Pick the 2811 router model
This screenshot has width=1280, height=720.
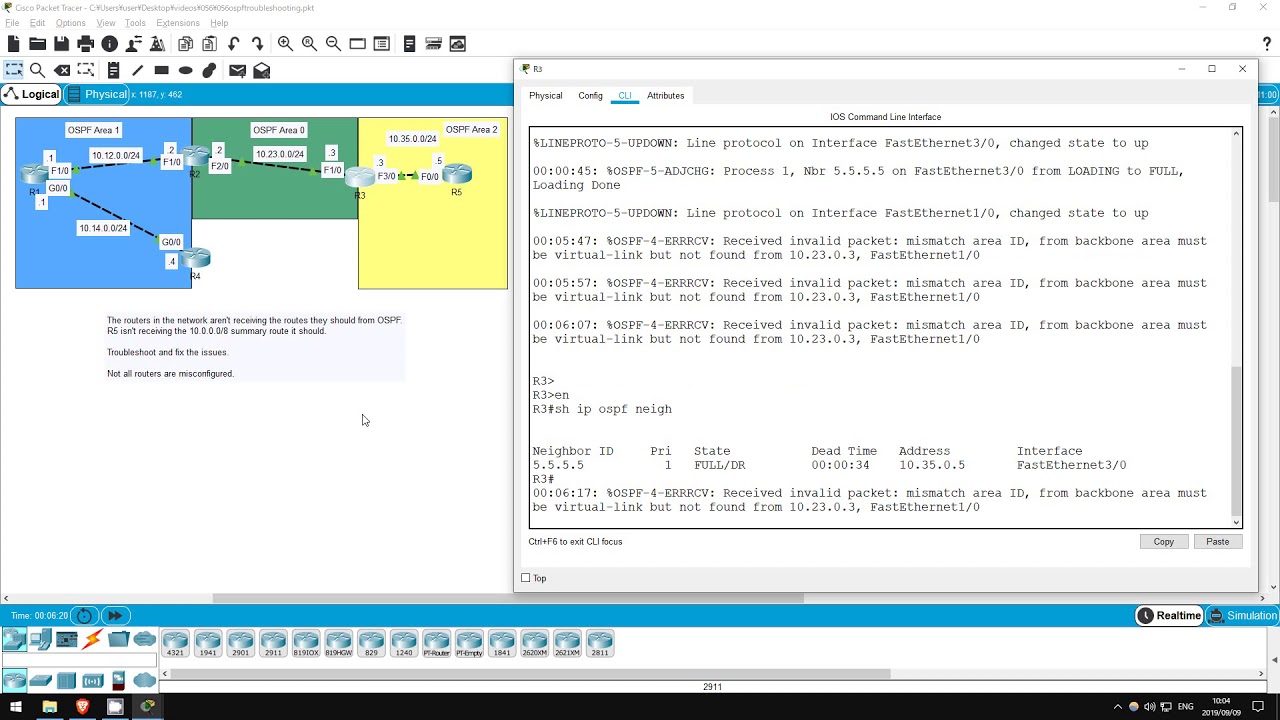(x=599, y=644)
